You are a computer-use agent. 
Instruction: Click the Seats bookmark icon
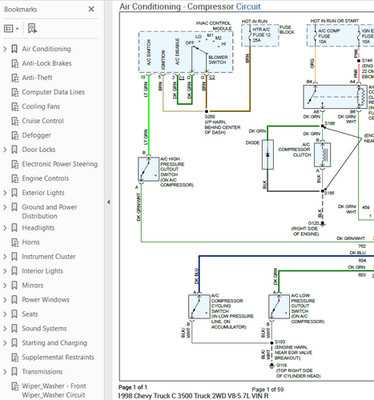point(14,314)
